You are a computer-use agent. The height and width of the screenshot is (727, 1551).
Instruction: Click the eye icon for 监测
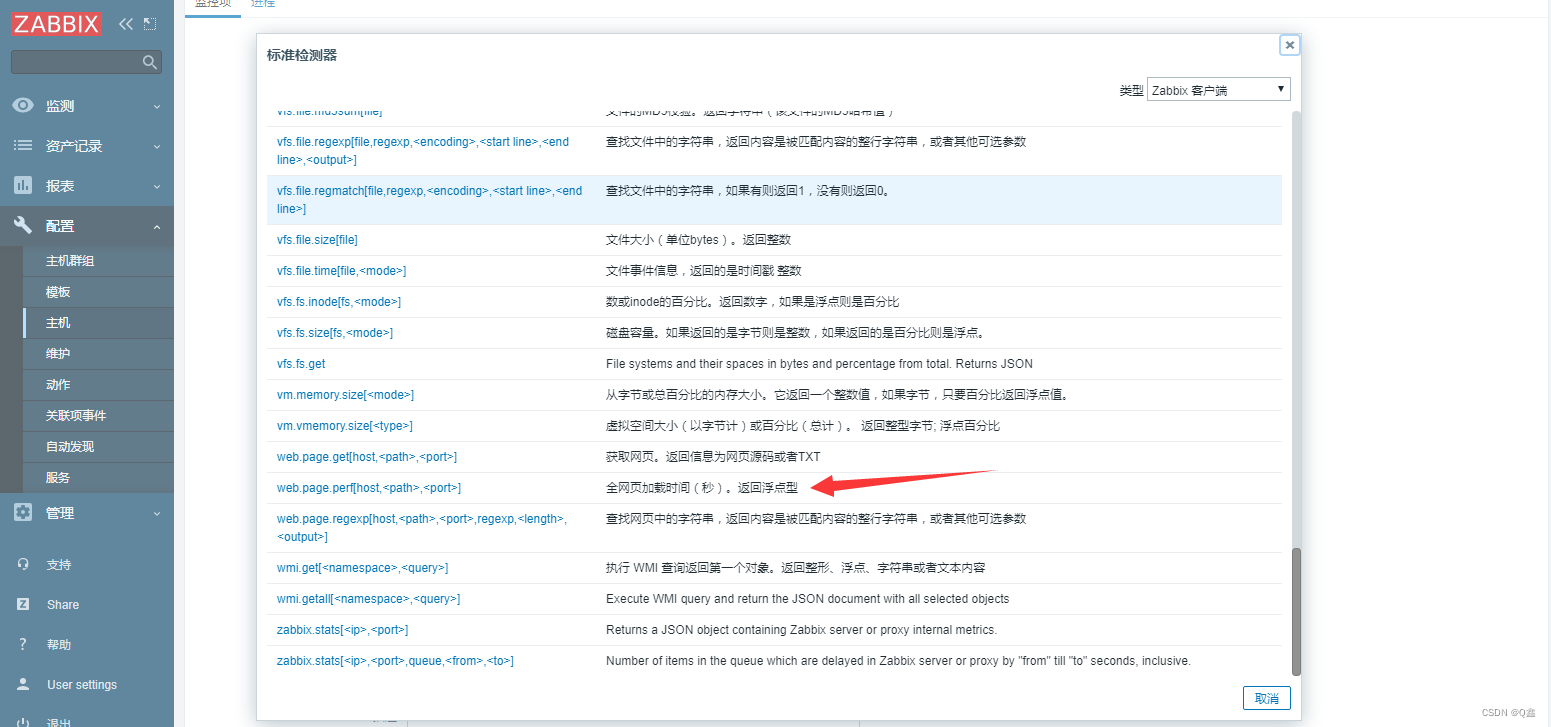(23, 106)
